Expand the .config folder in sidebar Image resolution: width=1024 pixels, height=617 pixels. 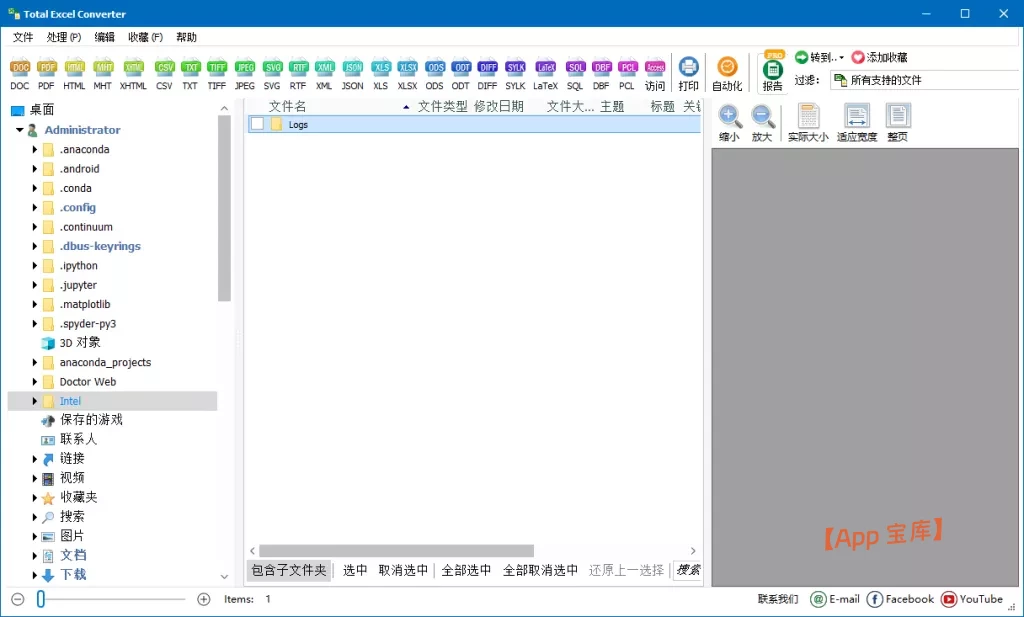32,207
